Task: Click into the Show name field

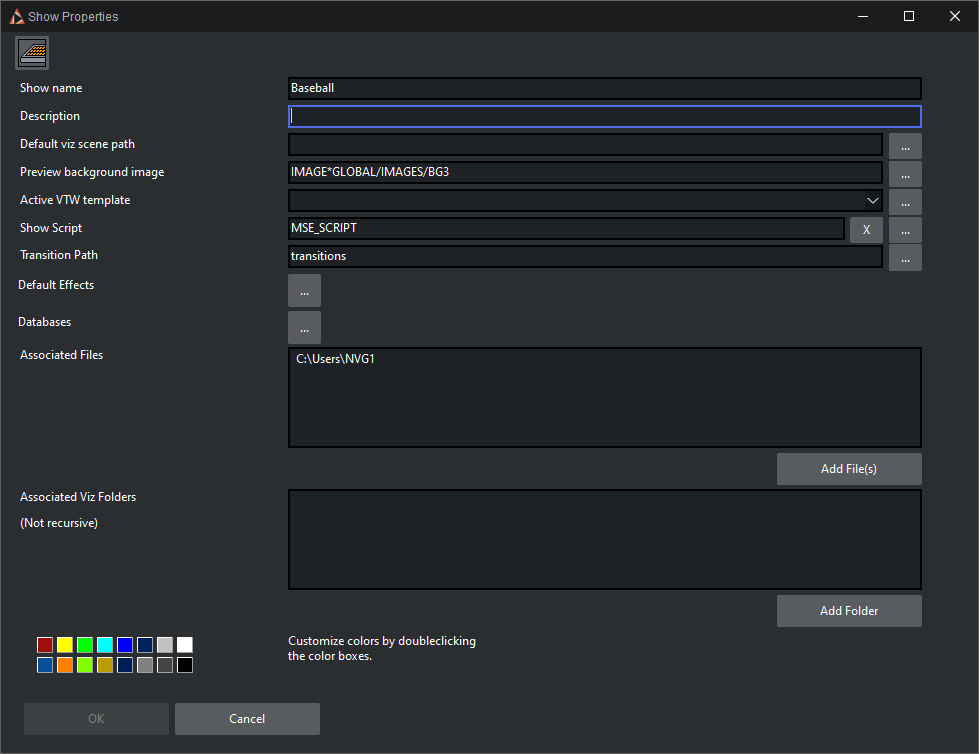Action: (x=604, y=88)
